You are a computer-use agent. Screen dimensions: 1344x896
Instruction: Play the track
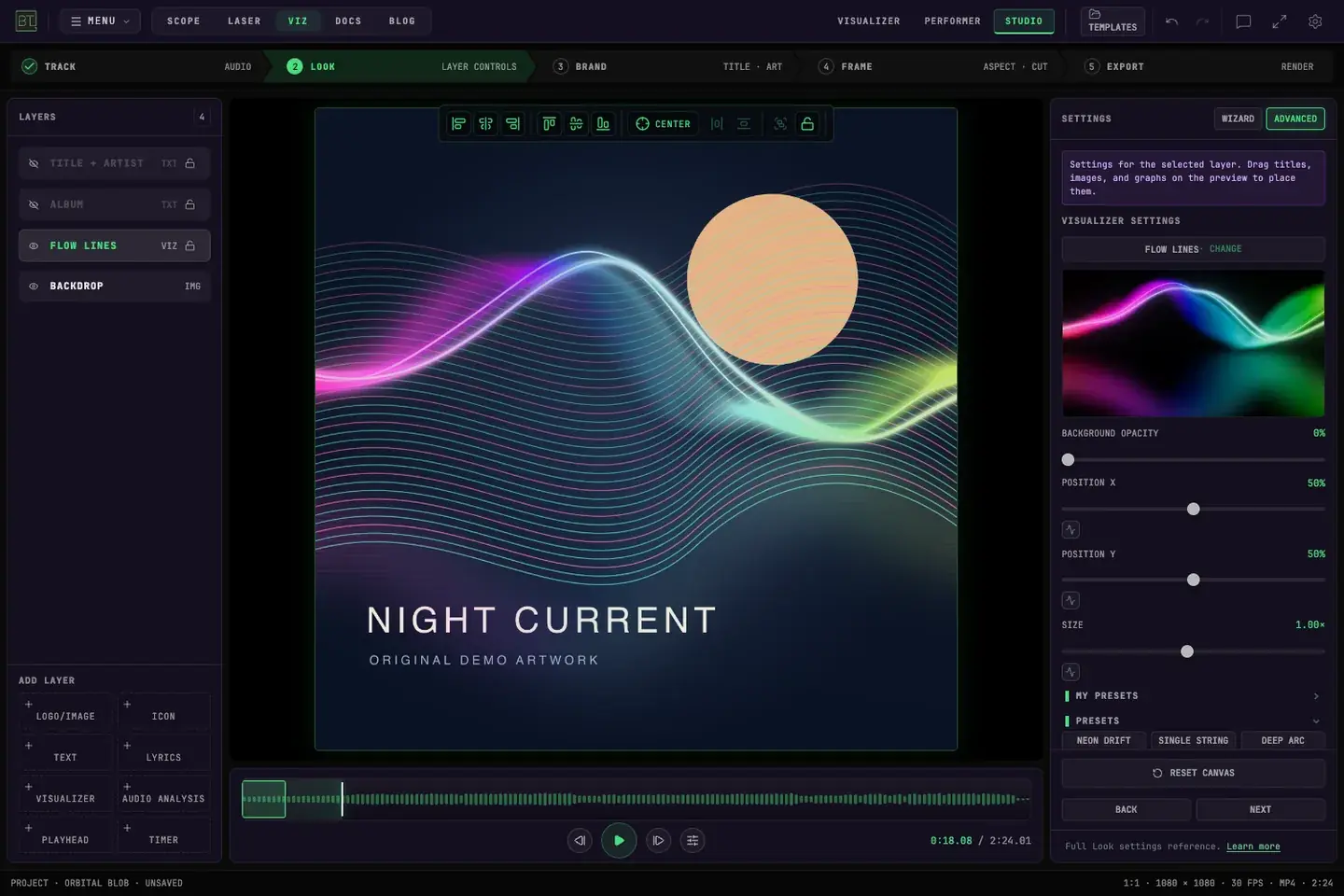click(x=619, y=840)
